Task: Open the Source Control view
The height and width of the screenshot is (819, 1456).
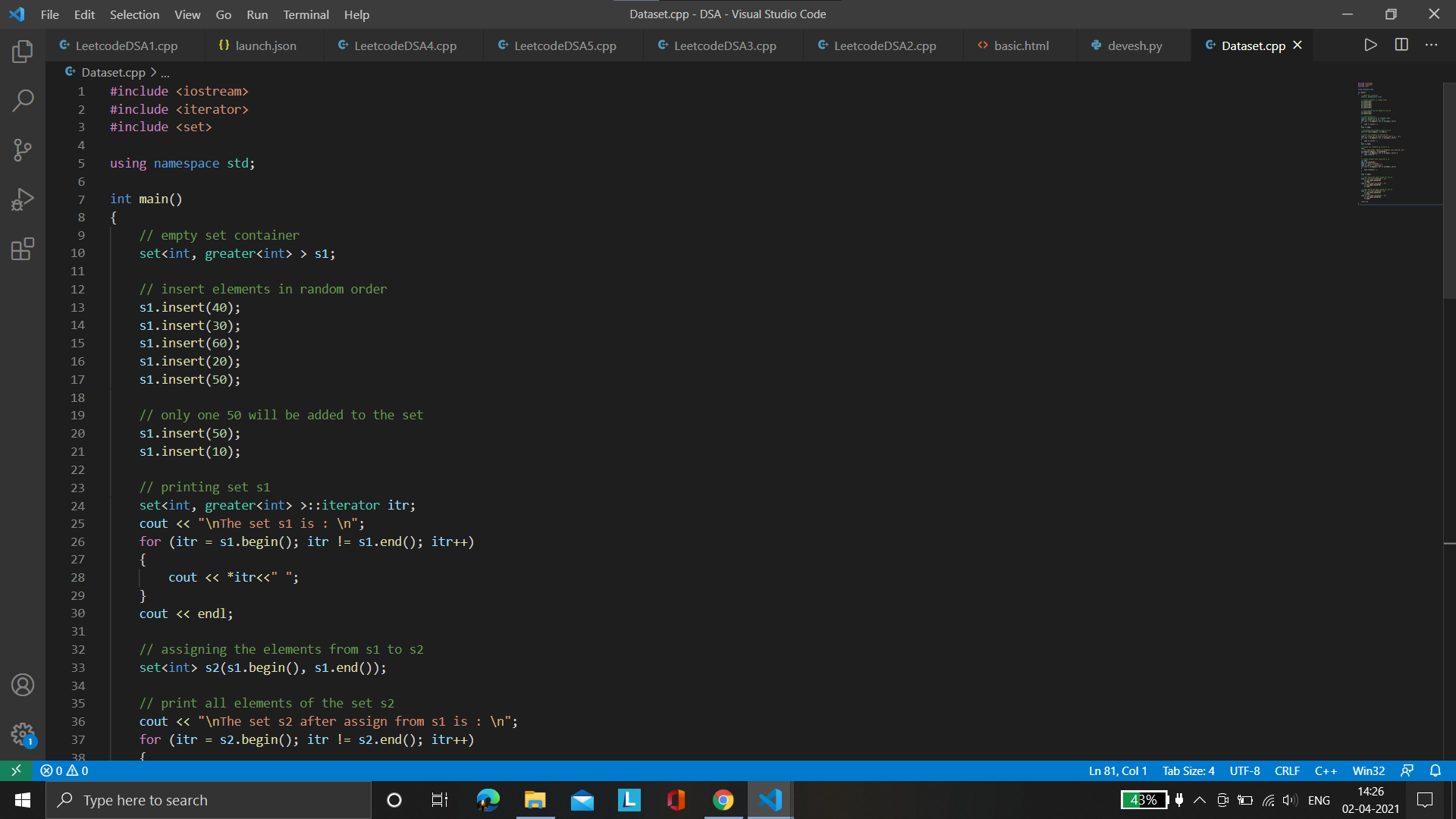Action: click(x=23, y=150)
